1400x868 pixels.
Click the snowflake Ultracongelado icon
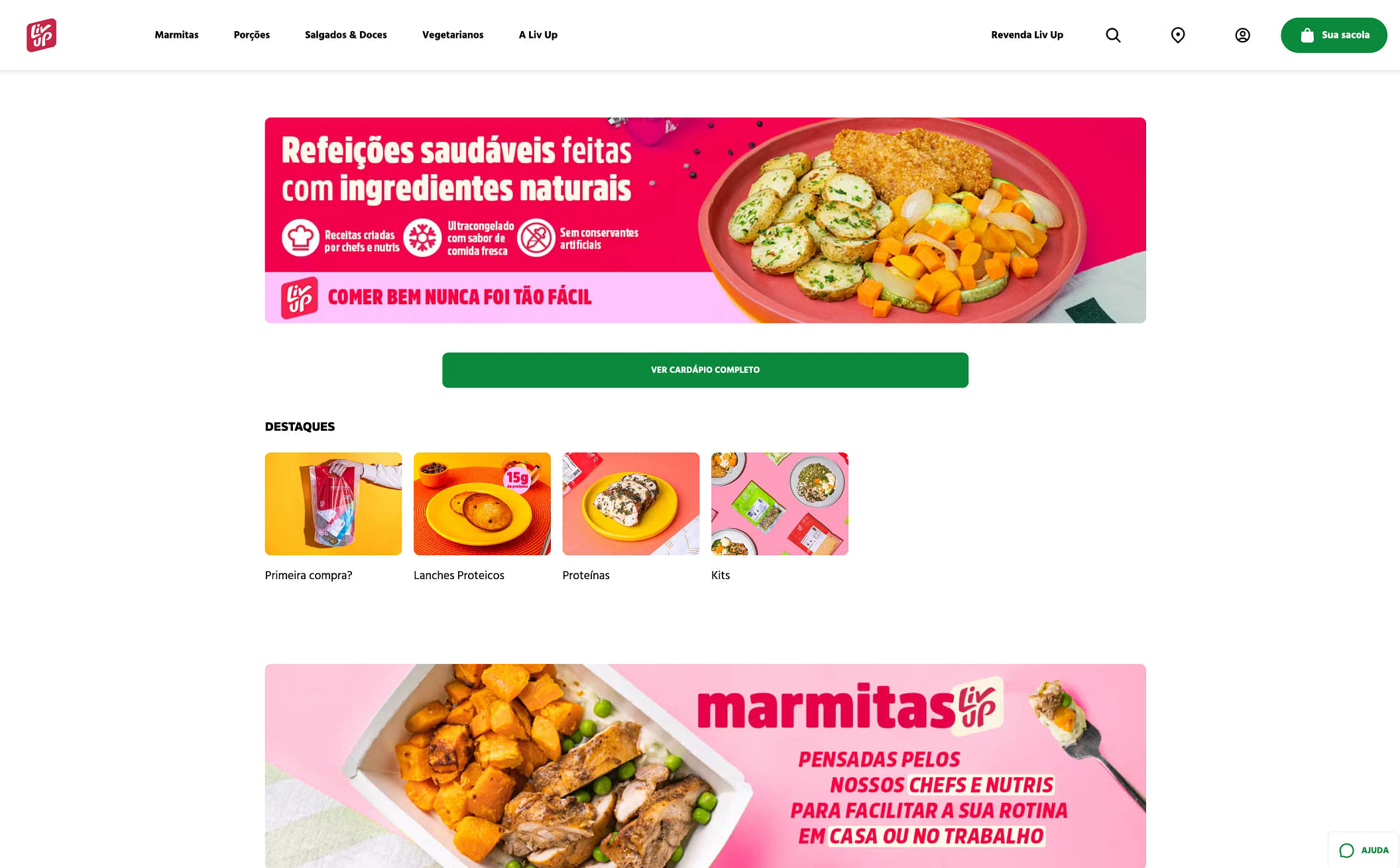422,238
